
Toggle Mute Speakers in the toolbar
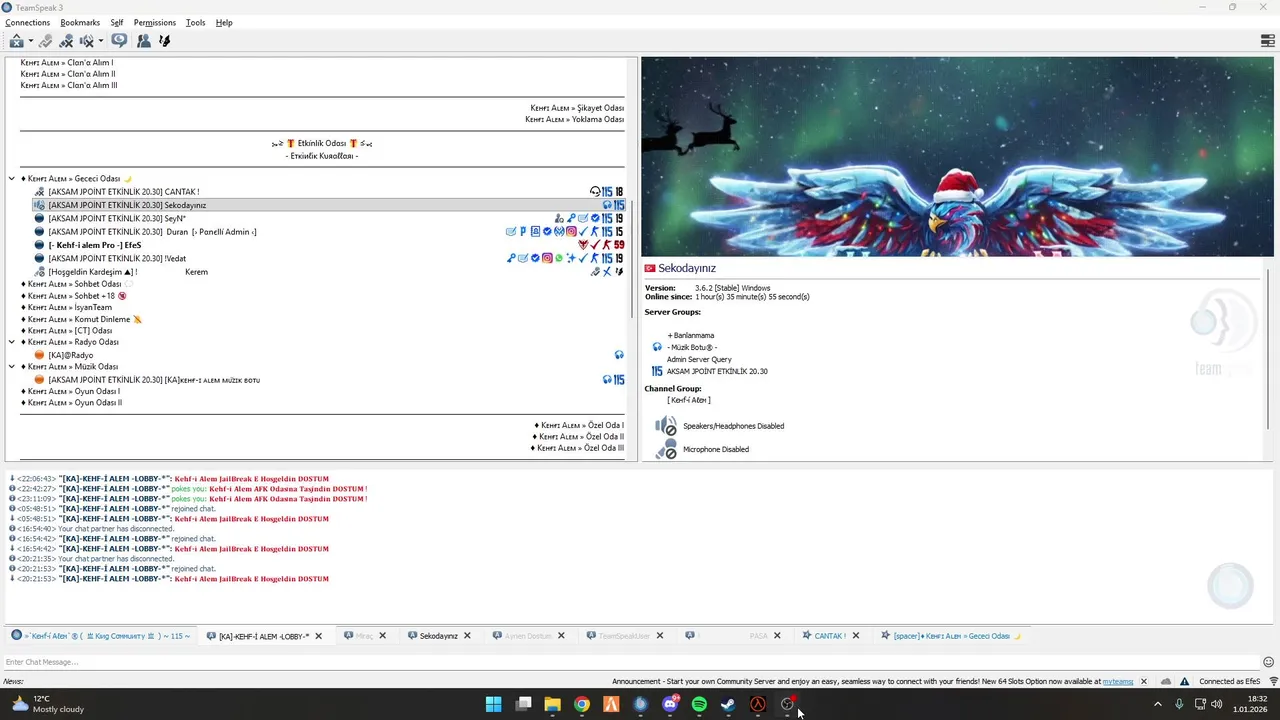(86, 41)
